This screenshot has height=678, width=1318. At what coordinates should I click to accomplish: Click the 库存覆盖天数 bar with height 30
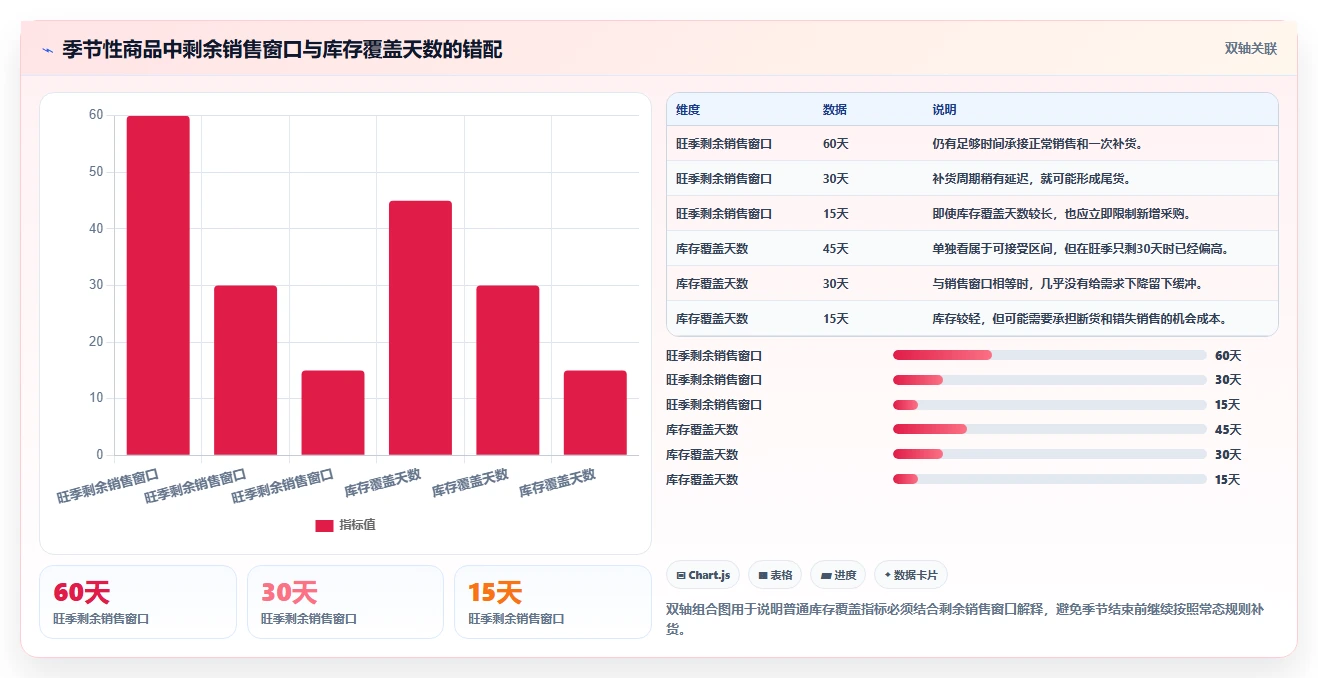click(507, 370)
